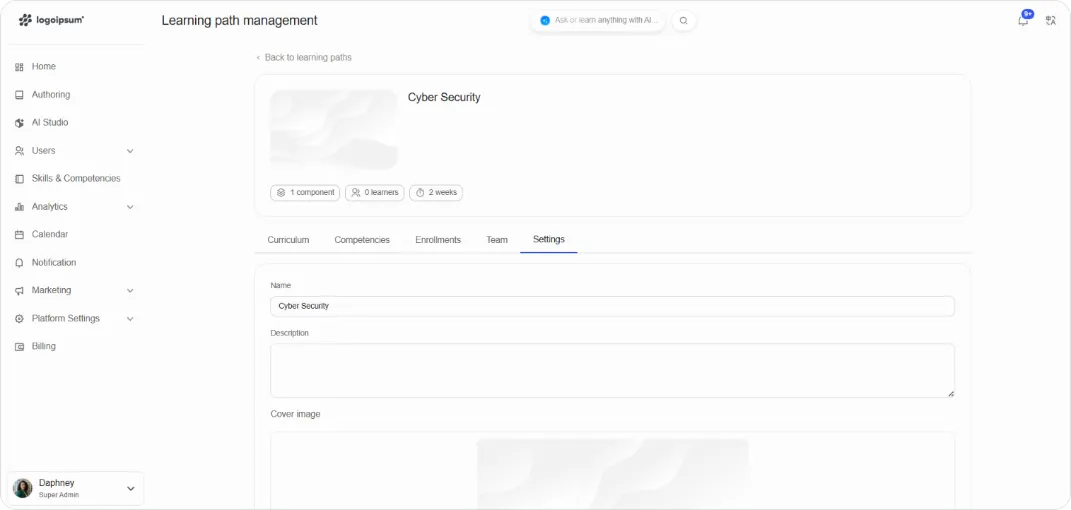Click the Description text area

tap(612, 371)
